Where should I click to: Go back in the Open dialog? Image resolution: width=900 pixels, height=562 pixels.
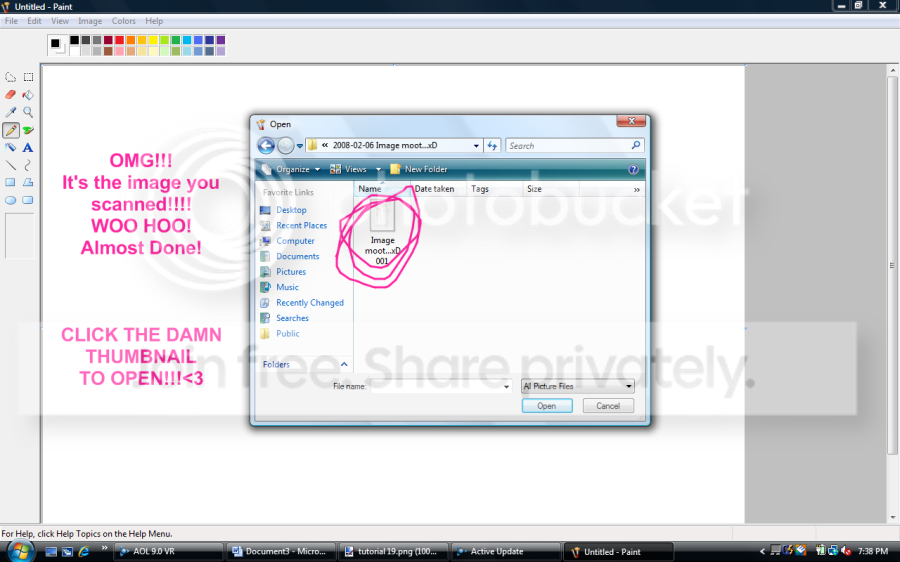pos(266,145)
